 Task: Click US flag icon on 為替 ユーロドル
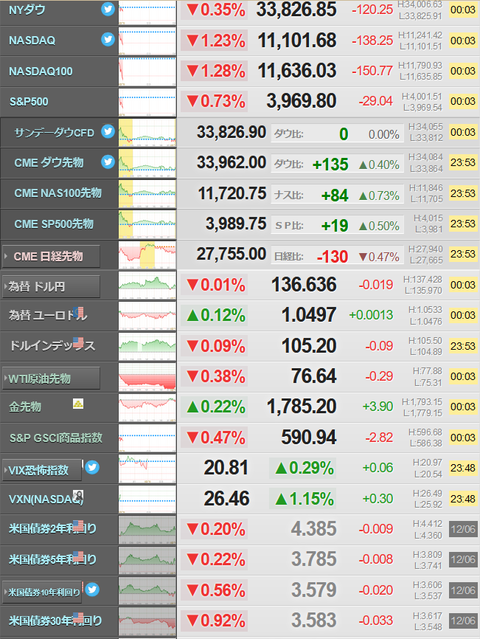coord(79,312)
